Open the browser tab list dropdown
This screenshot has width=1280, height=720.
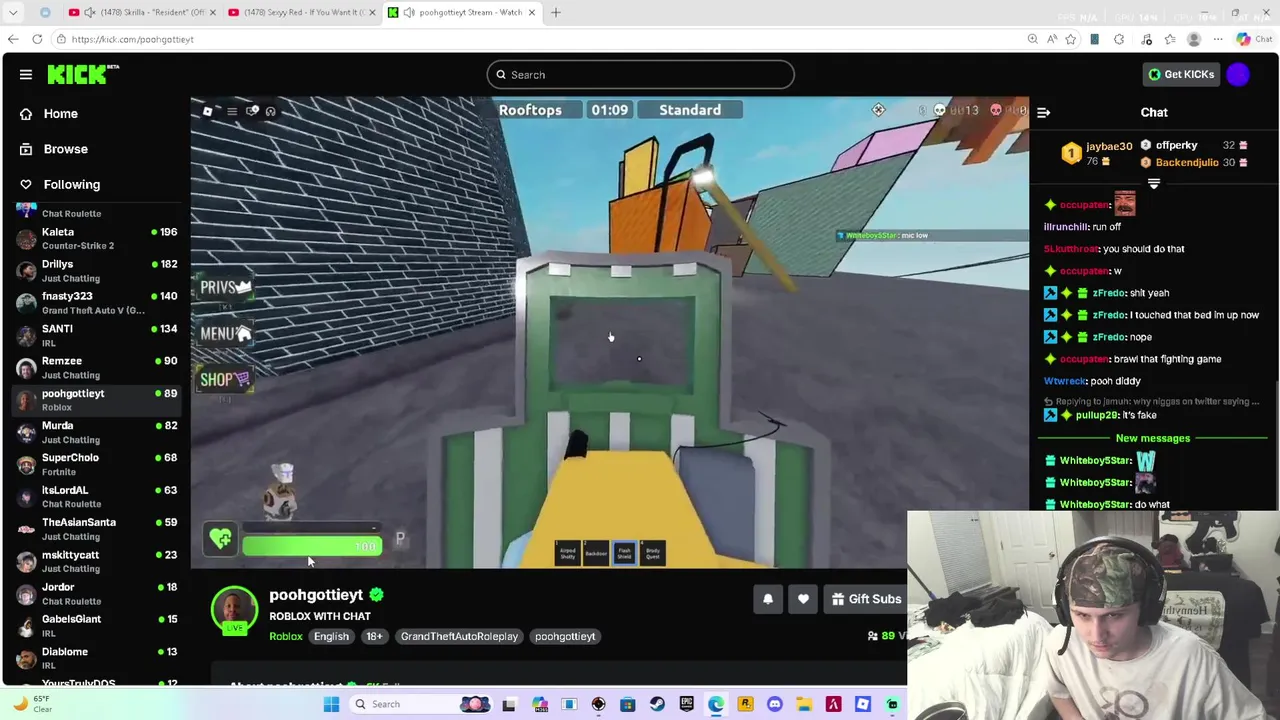13,12
